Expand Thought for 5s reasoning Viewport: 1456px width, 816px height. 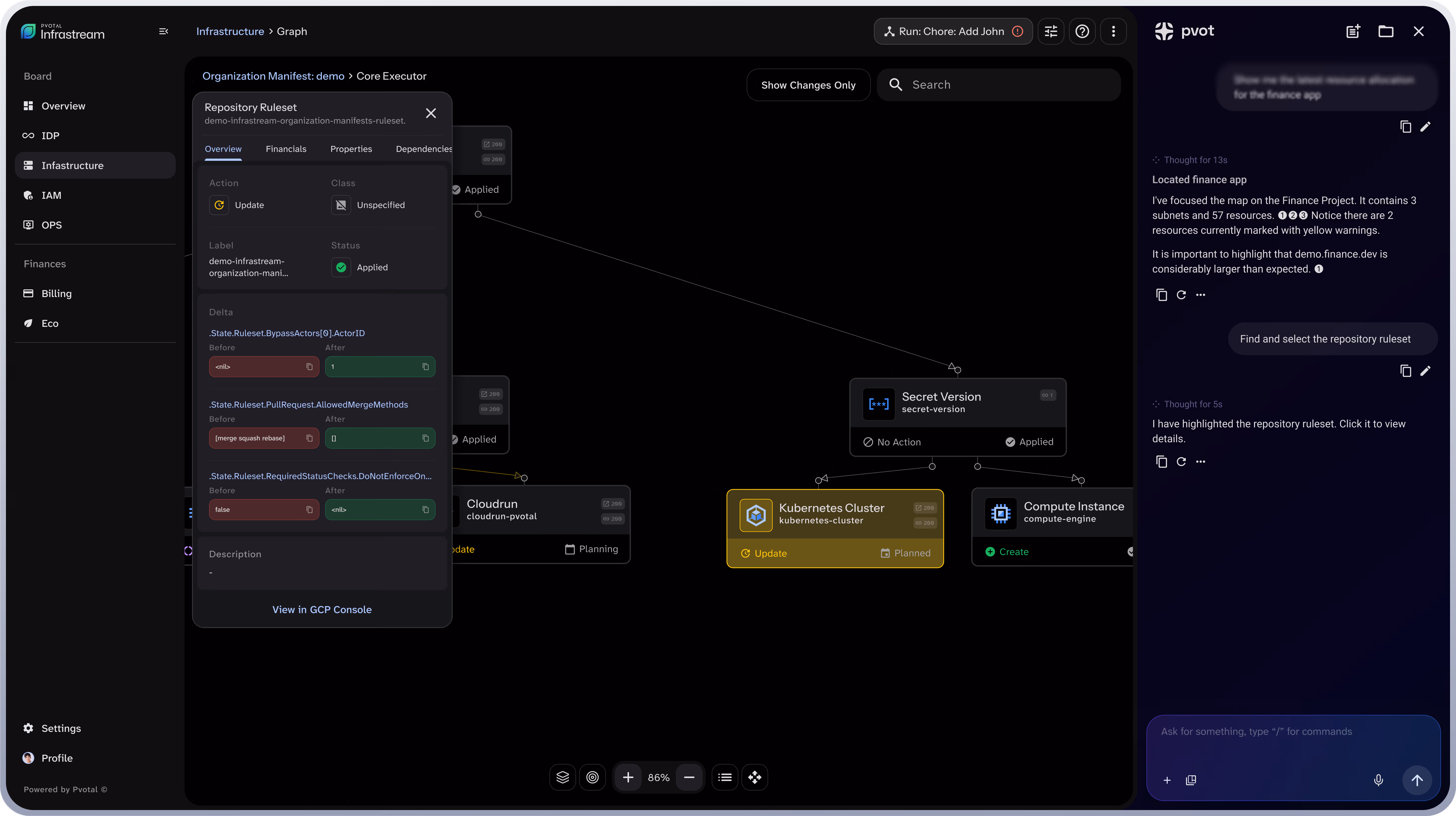pos(1187,404)
